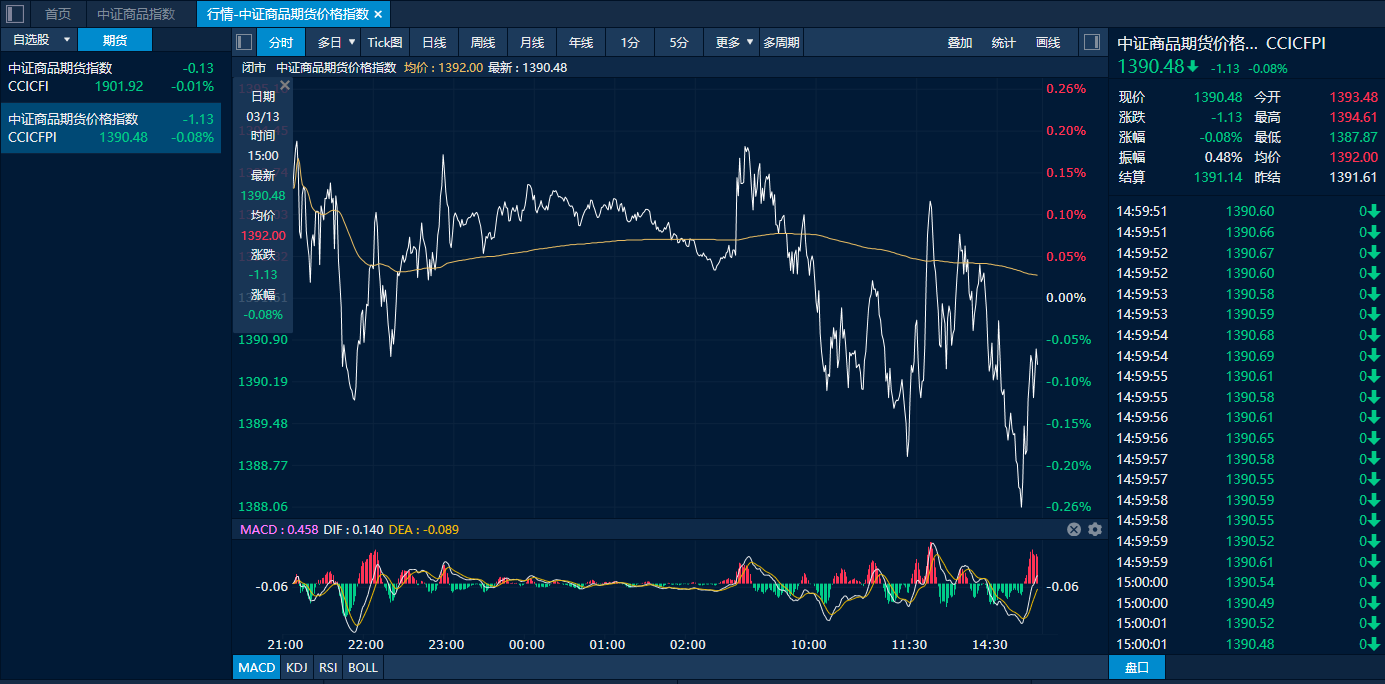Select CCICFI 中证商品期货指数 in watchlist
Image resolution: width=1385 pixels, height=684 pixels.
110,77
